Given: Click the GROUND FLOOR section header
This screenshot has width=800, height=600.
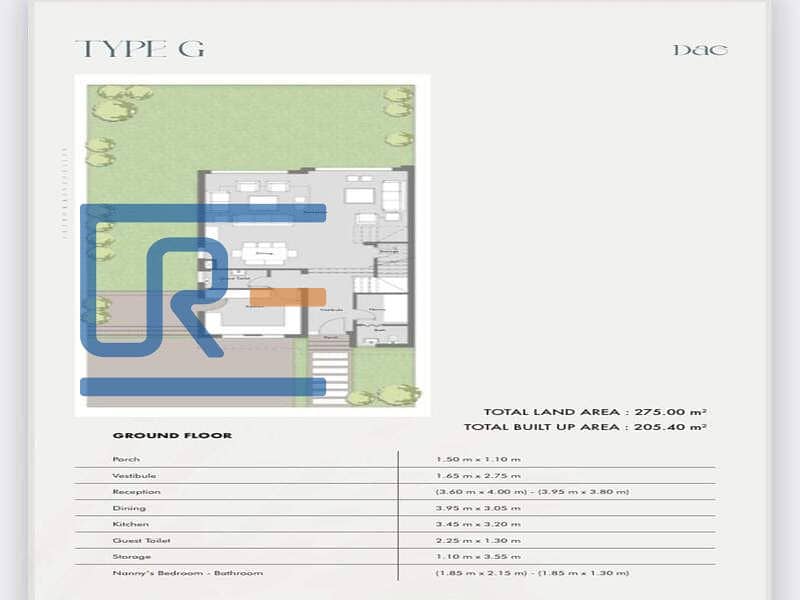Looking at the screenshot, I should pyautogui.click(x=172, y=435).
